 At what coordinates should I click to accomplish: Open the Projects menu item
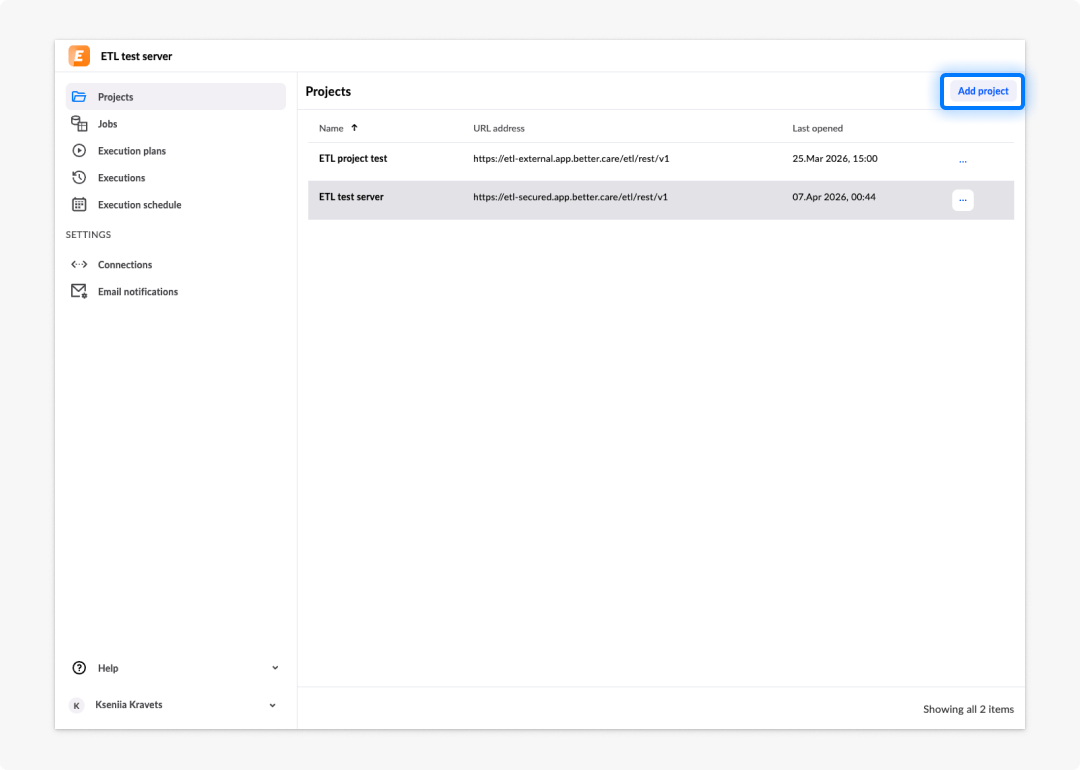pos(176,96)
